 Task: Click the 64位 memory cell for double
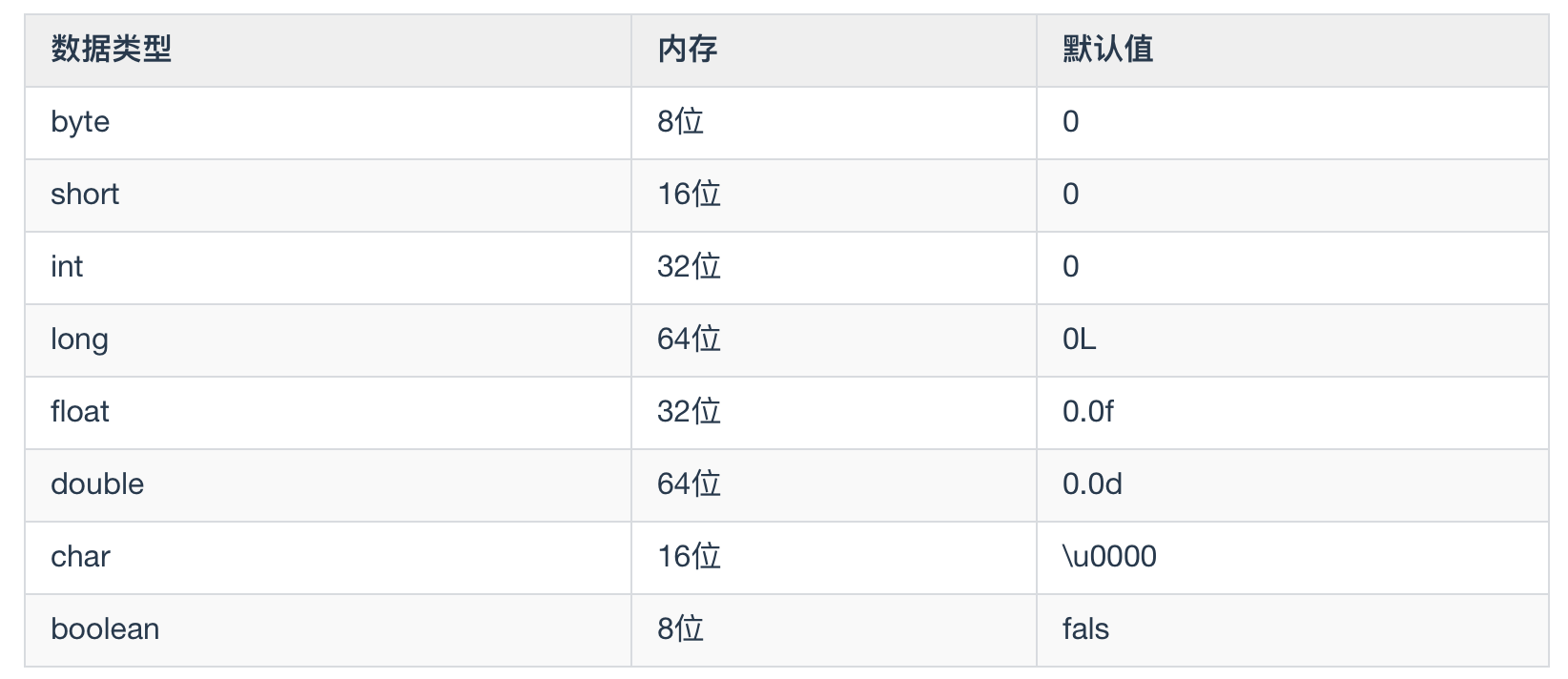click(689, 484)
